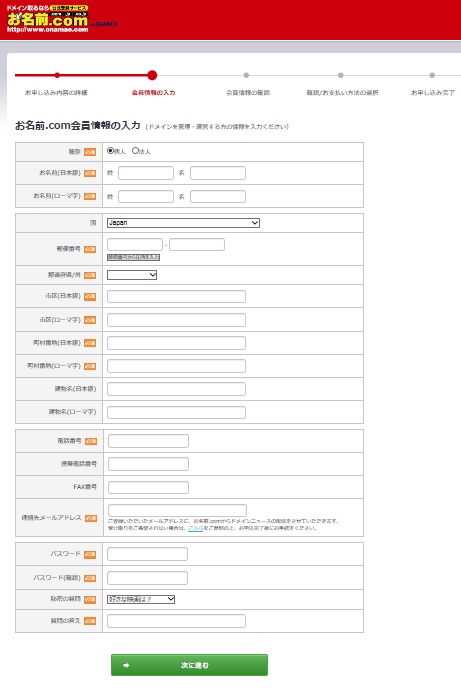
Task: Click the required badge next to 郵便番号
Action: pos(90,249)
